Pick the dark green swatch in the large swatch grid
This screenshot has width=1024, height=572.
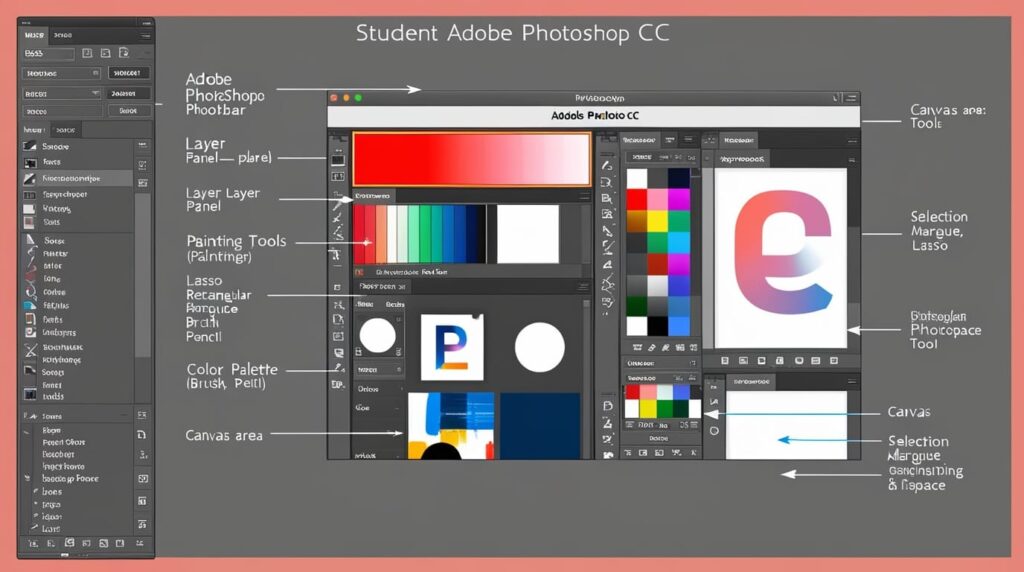pyautogui.click(x=637, y=306)
